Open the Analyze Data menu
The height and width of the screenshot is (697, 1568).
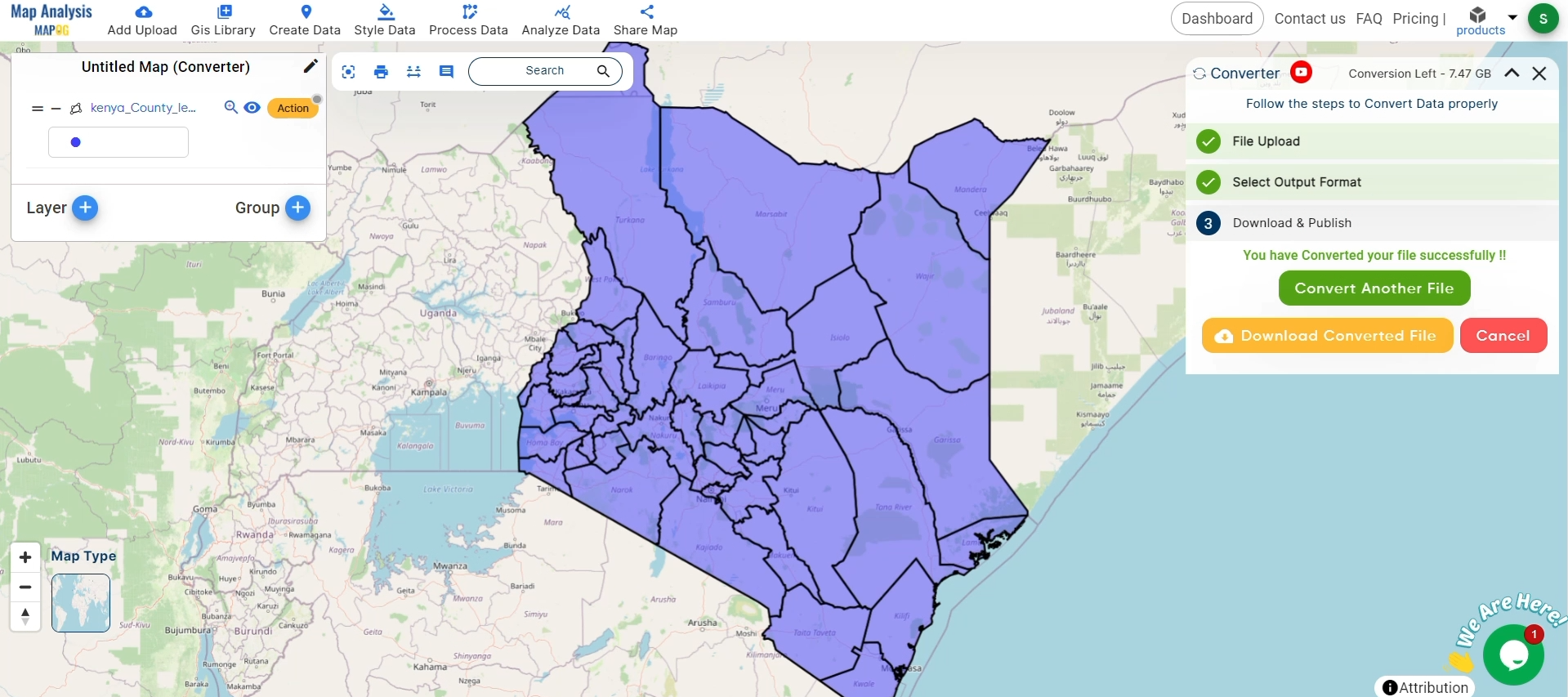(561, 20)
